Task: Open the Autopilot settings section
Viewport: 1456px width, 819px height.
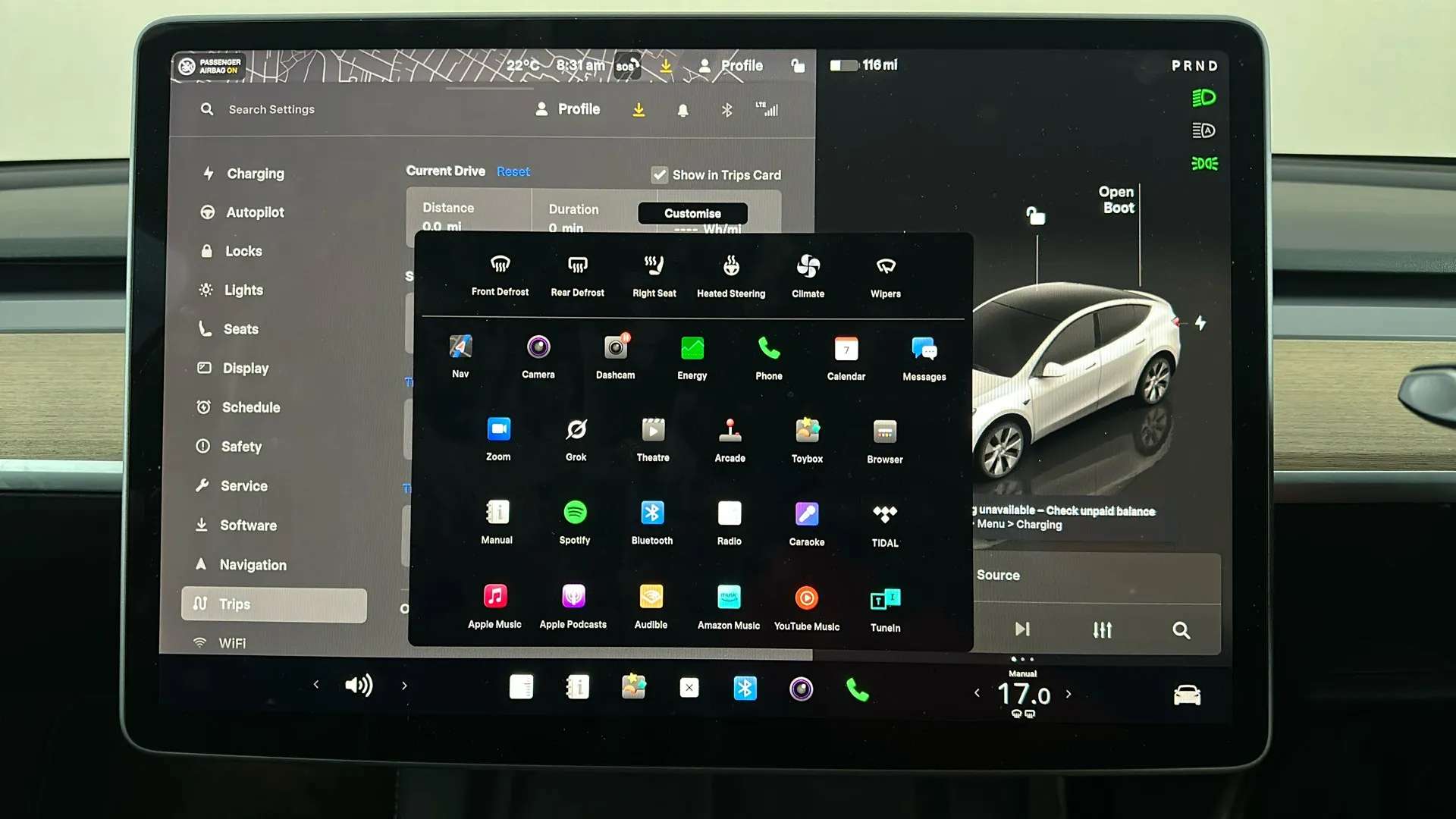Action: coord(243,212)
